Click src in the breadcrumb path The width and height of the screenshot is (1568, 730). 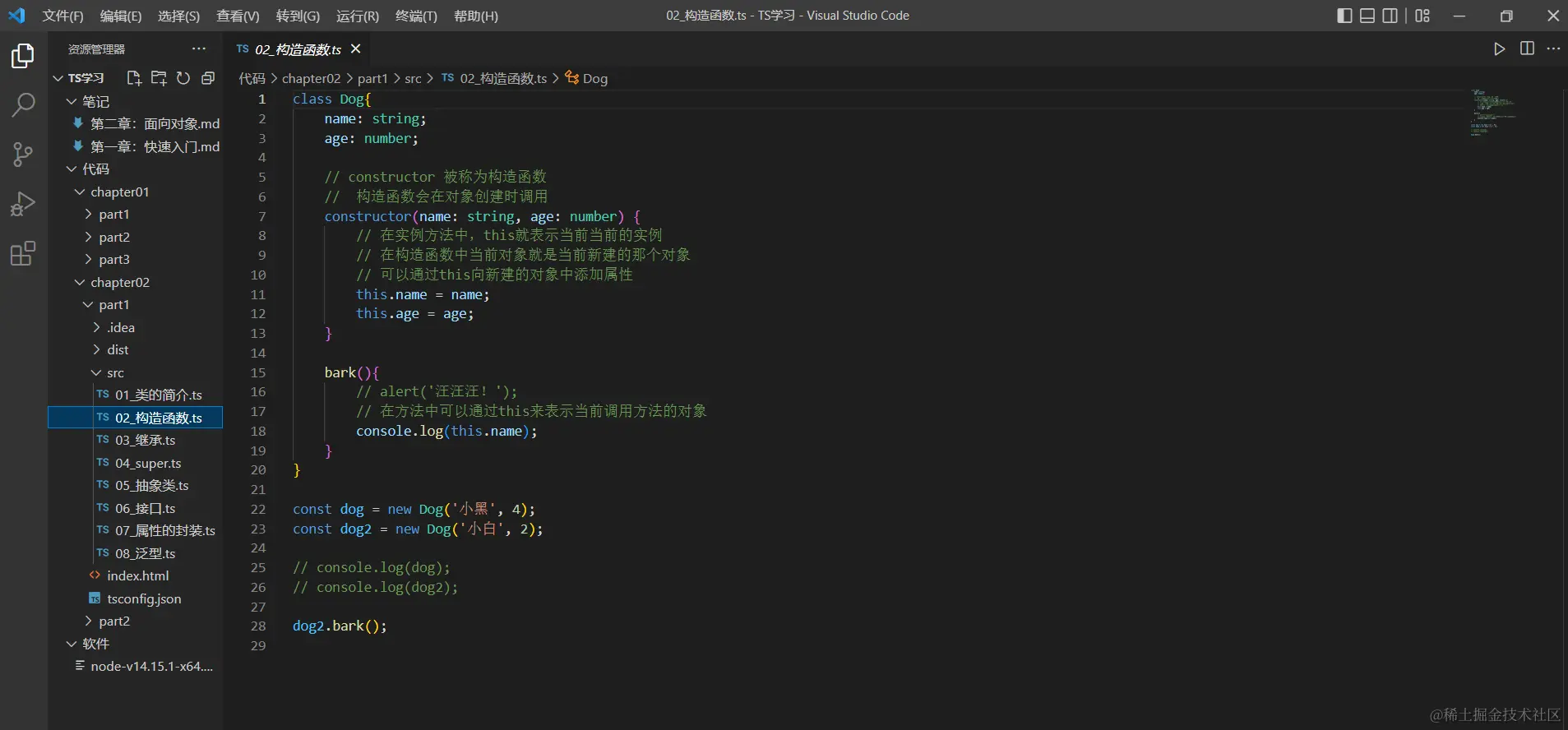coord(413,78)
